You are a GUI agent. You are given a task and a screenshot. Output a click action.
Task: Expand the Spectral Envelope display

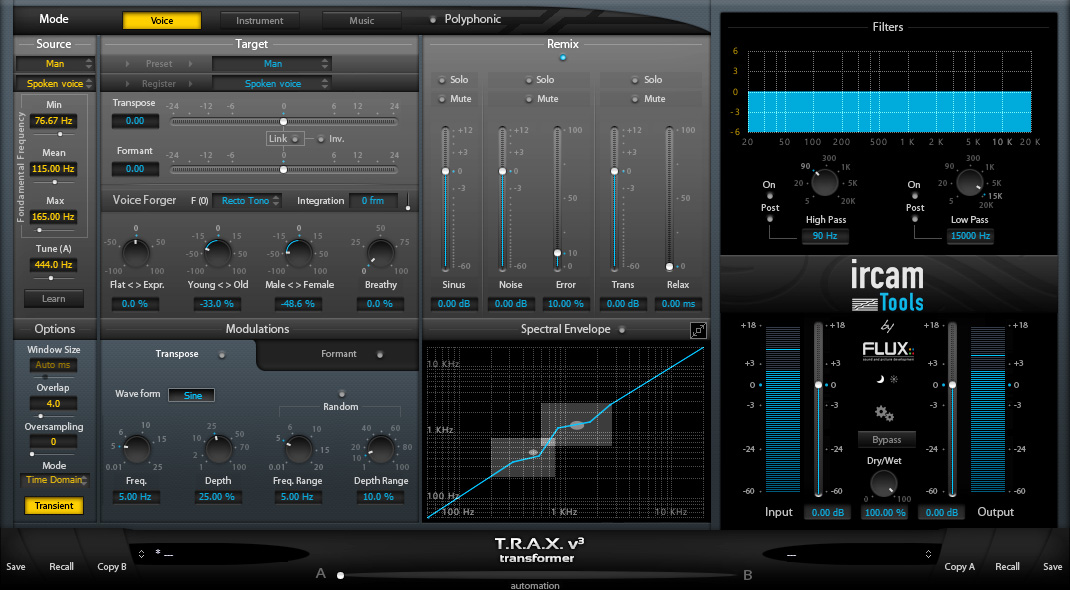click(698, 331)
